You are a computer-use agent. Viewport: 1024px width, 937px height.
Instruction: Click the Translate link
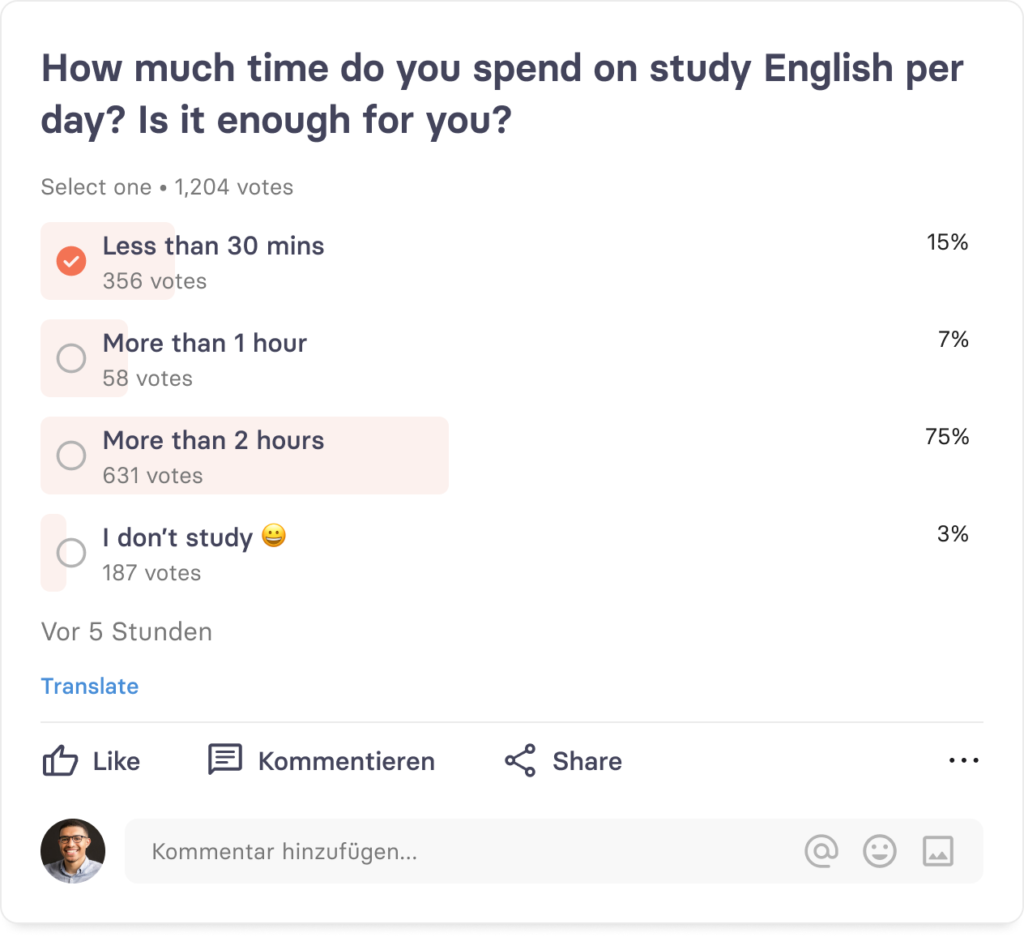pyautogui.click(x=90, y=686)
